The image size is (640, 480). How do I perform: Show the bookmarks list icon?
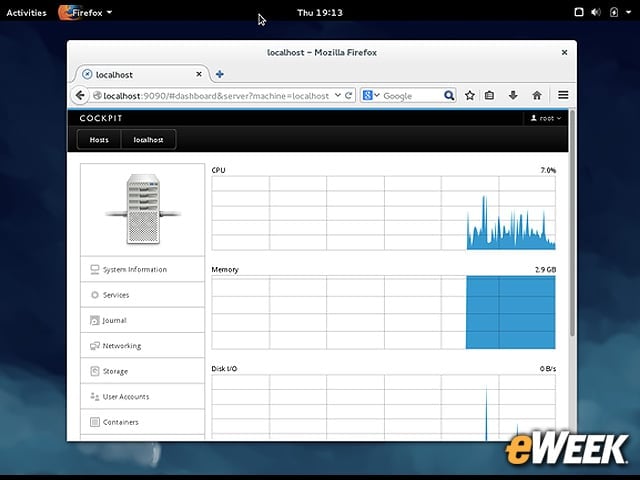tap(489, 96)
